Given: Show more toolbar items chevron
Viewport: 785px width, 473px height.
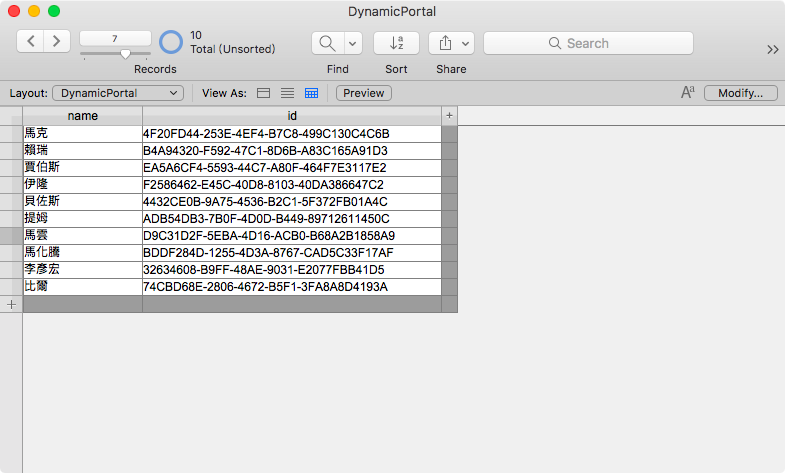Looking at the screenshot, I should pyautogui.click(x=772, y=49).
